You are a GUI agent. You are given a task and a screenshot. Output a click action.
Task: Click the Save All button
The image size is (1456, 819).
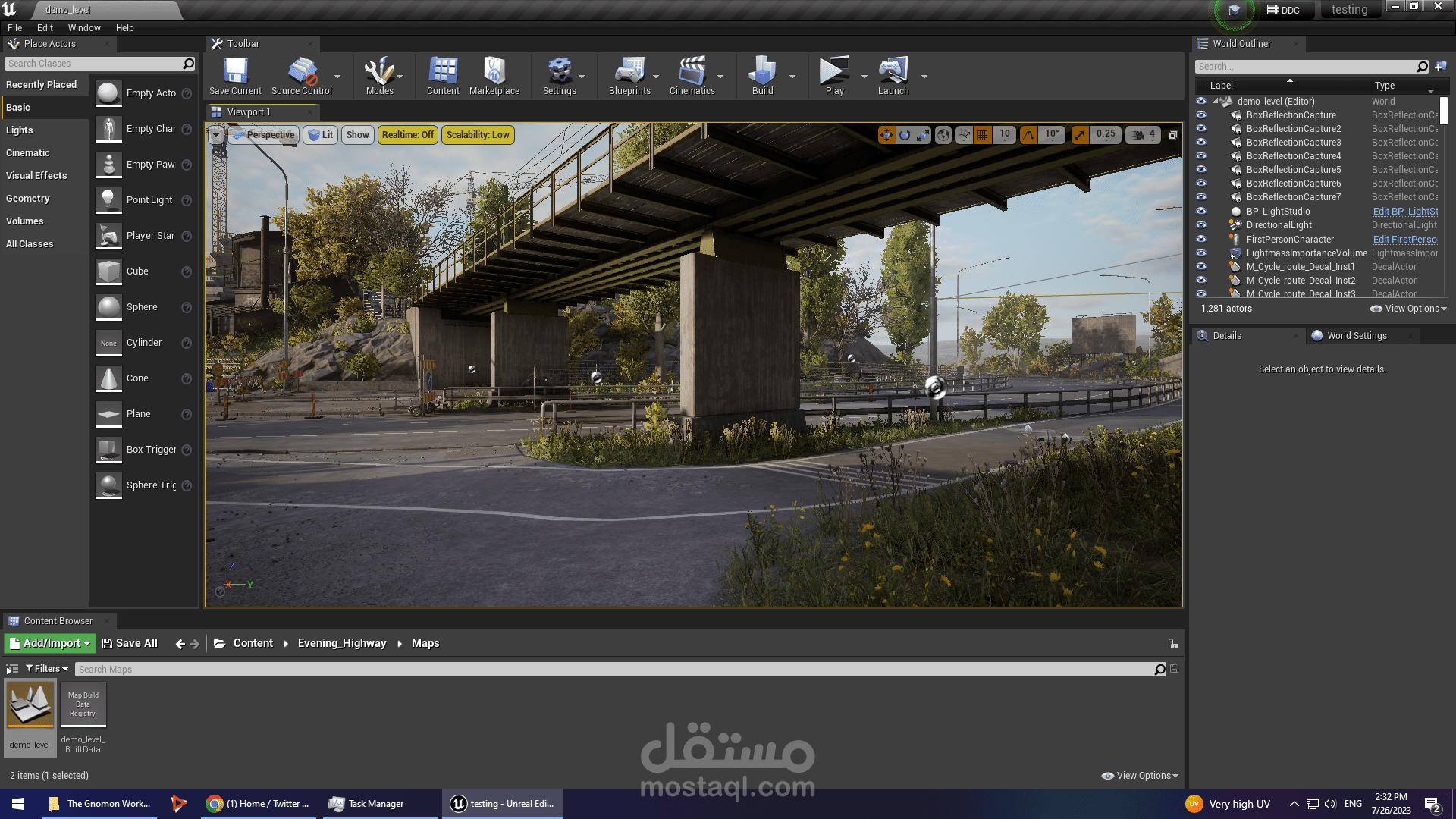(x=130, y=643)
